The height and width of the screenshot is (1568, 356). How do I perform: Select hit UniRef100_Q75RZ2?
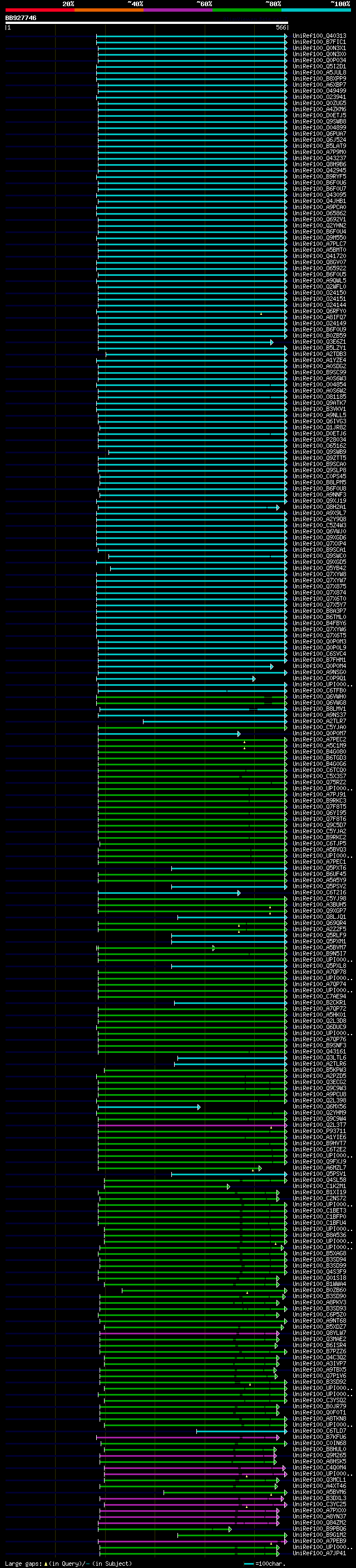(319, 782)
